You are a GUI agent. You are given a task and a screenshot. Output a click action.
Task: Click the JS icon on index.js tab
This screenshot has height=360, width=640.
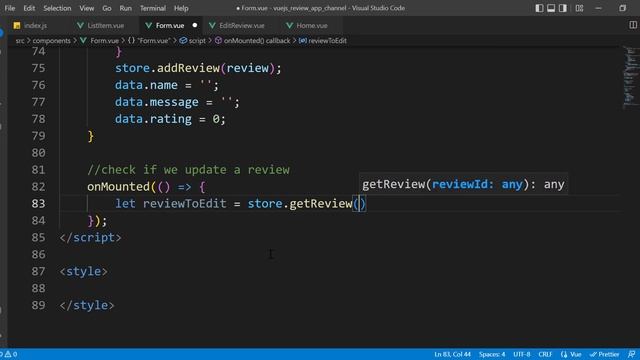click(x=17, y=26)
